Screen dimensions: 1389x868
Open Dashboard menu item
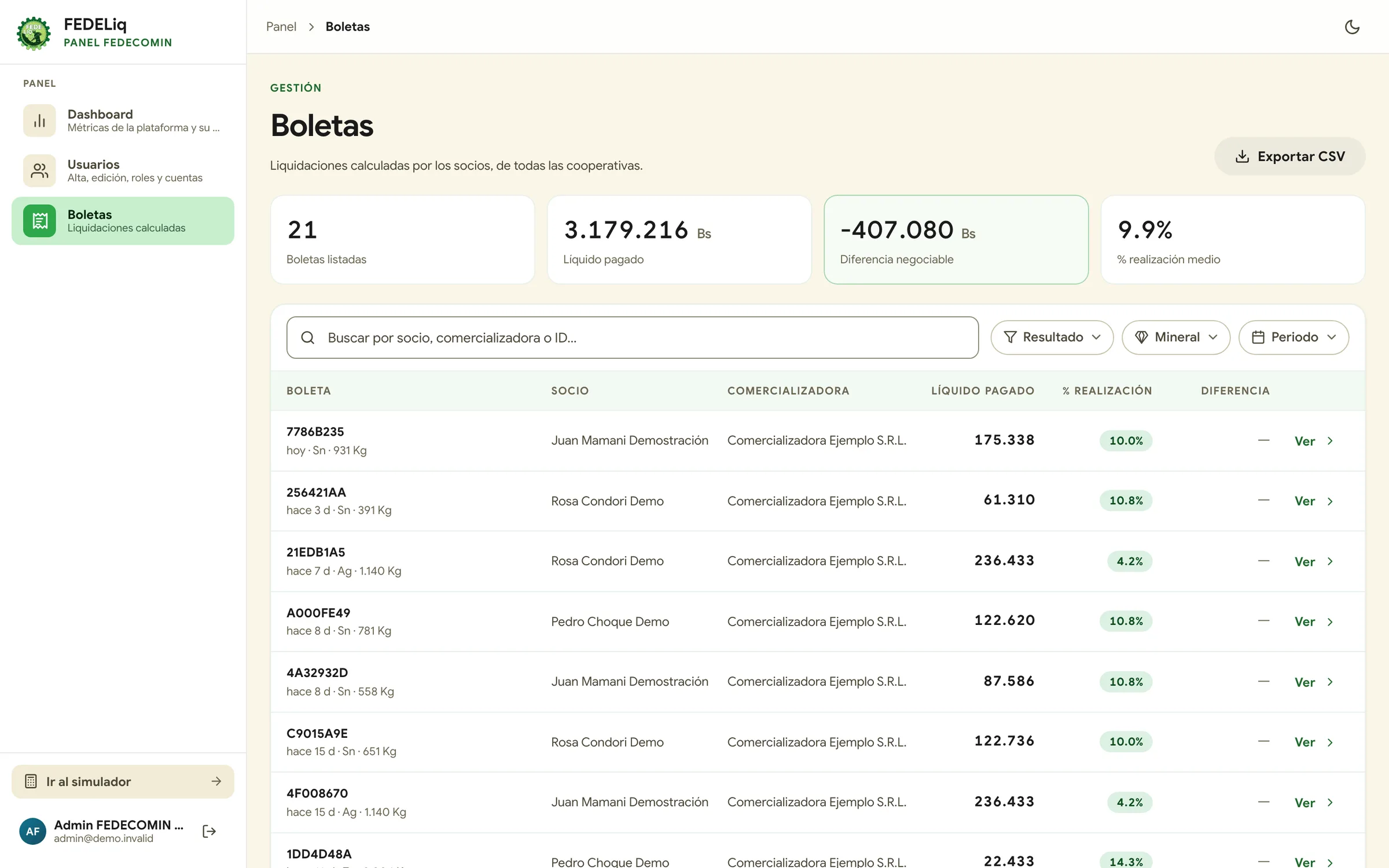click(123, 120)
